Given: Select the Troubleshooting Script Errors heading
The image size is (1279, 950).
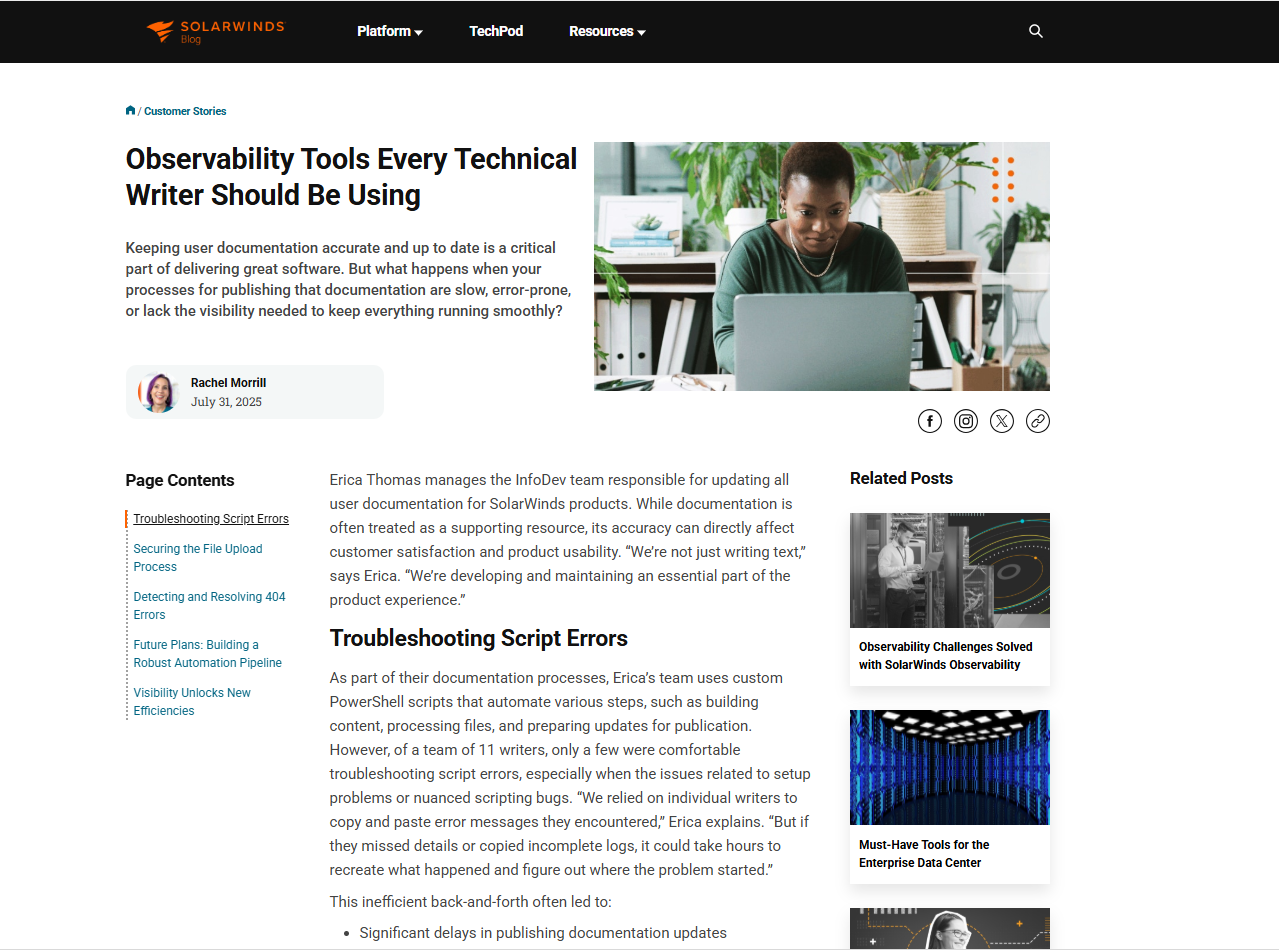Looking at the screenshot, I should click(x=479, y=638).
